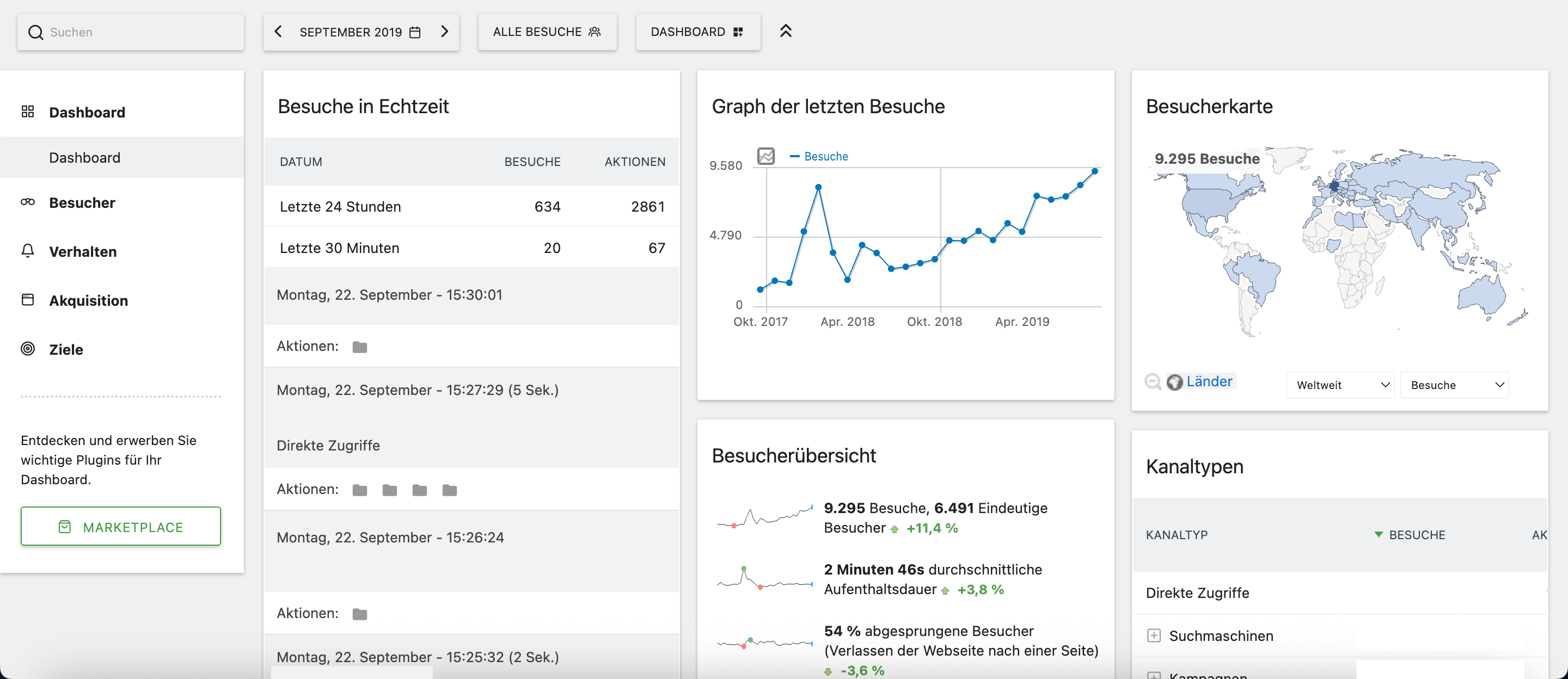Viewport: 1568px width, 679px height.
Task: Go to the next month with the right arrow
Action: pos(444,32)
